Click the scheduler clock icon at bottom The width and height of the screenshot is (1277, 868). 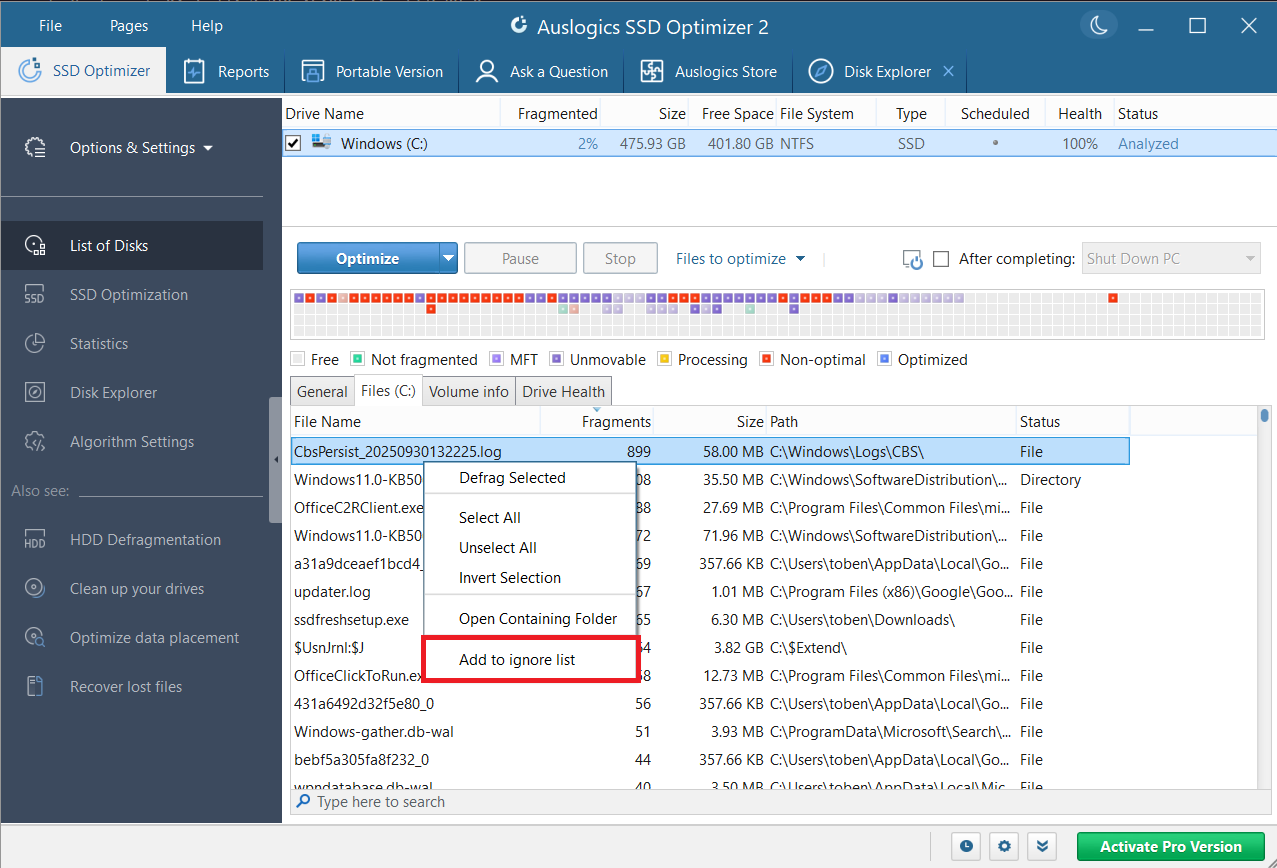(x=966, y=846)
